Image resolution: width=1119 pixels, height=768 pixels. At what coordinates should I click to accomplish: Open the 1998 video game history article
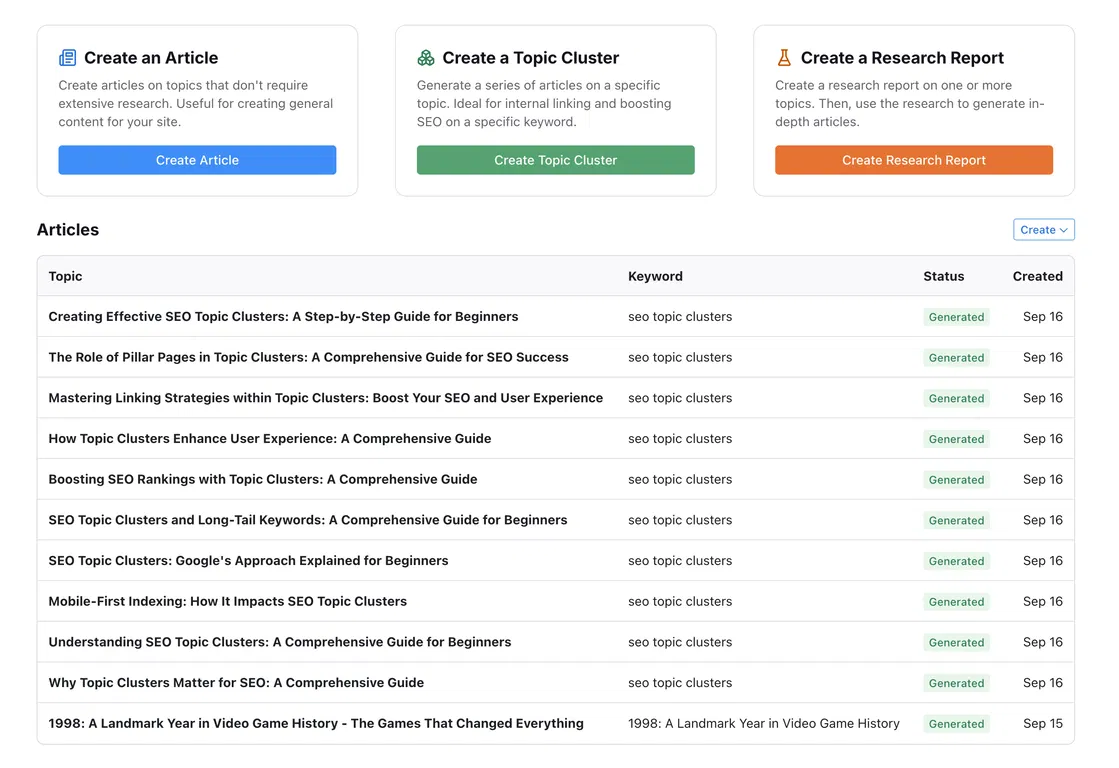316,723
